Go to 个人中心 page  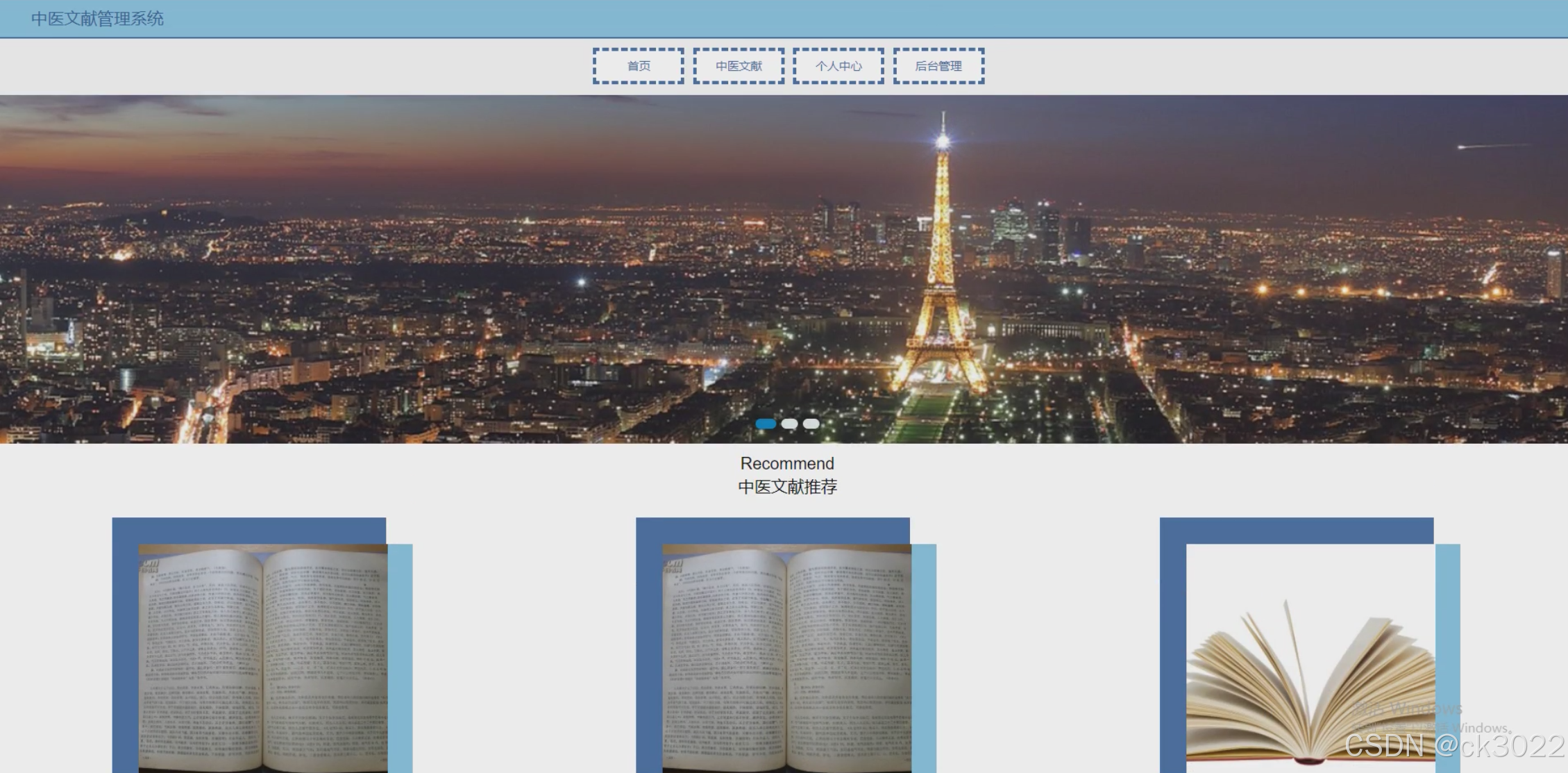click(838, 66)
